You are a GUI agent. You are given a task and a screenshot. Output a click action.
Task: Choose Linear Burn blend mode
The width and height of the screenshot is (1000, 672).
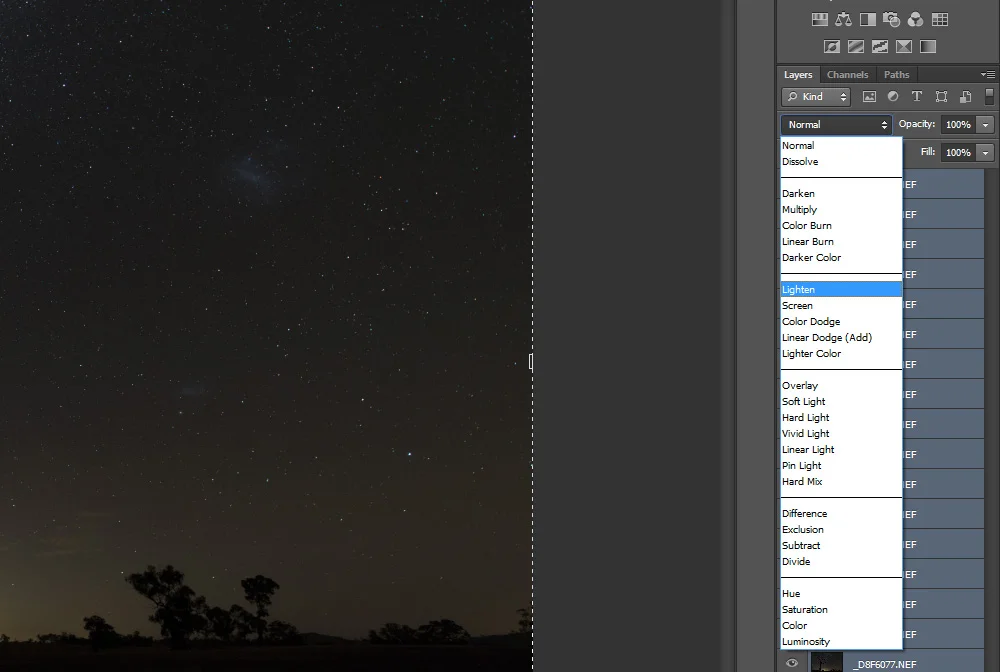tap(841, 241)
